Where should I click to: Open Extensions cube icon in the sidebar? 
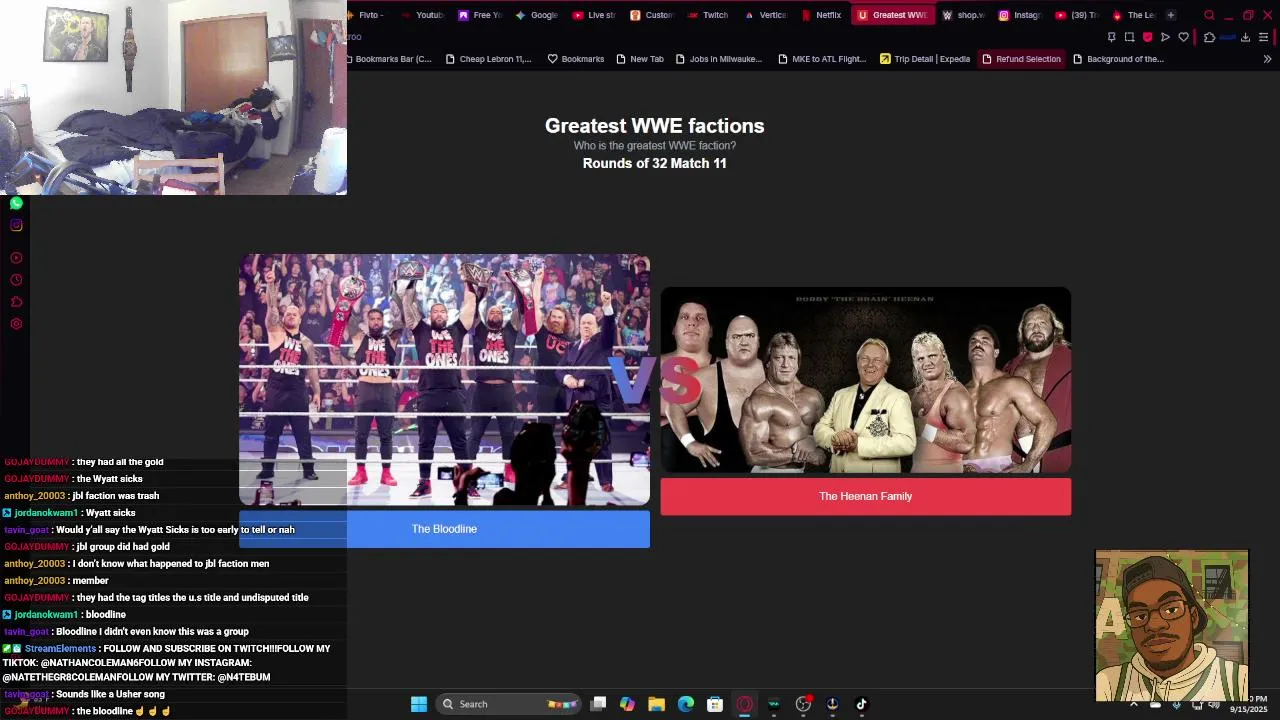click(x=16, y=302)
